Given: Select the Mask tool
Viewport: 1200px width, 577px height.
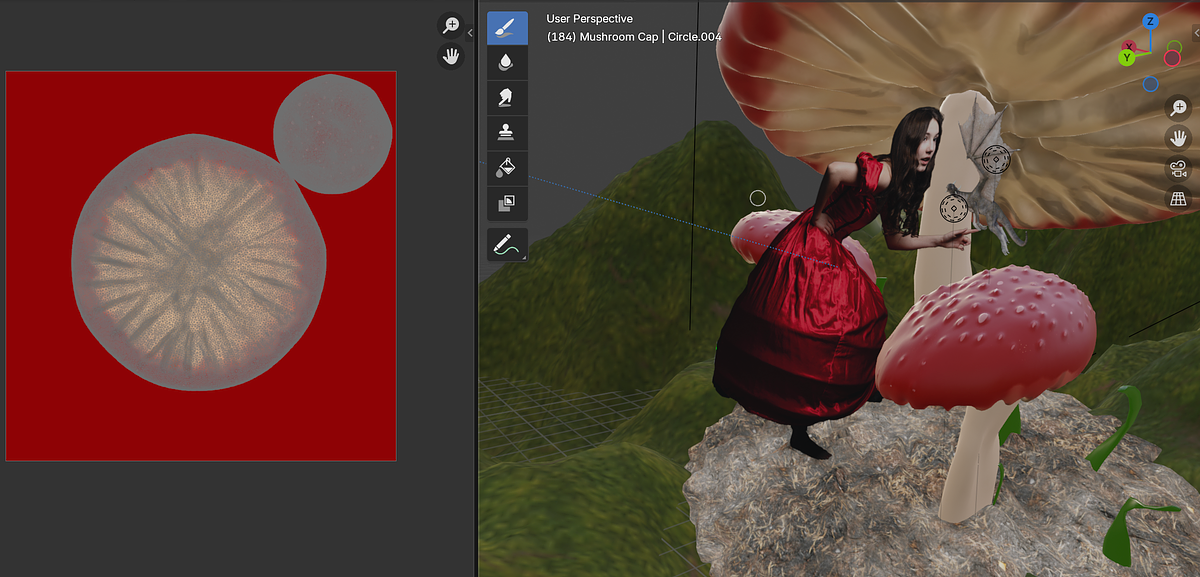Looking at the screenshot, I should tap(507, 203).
